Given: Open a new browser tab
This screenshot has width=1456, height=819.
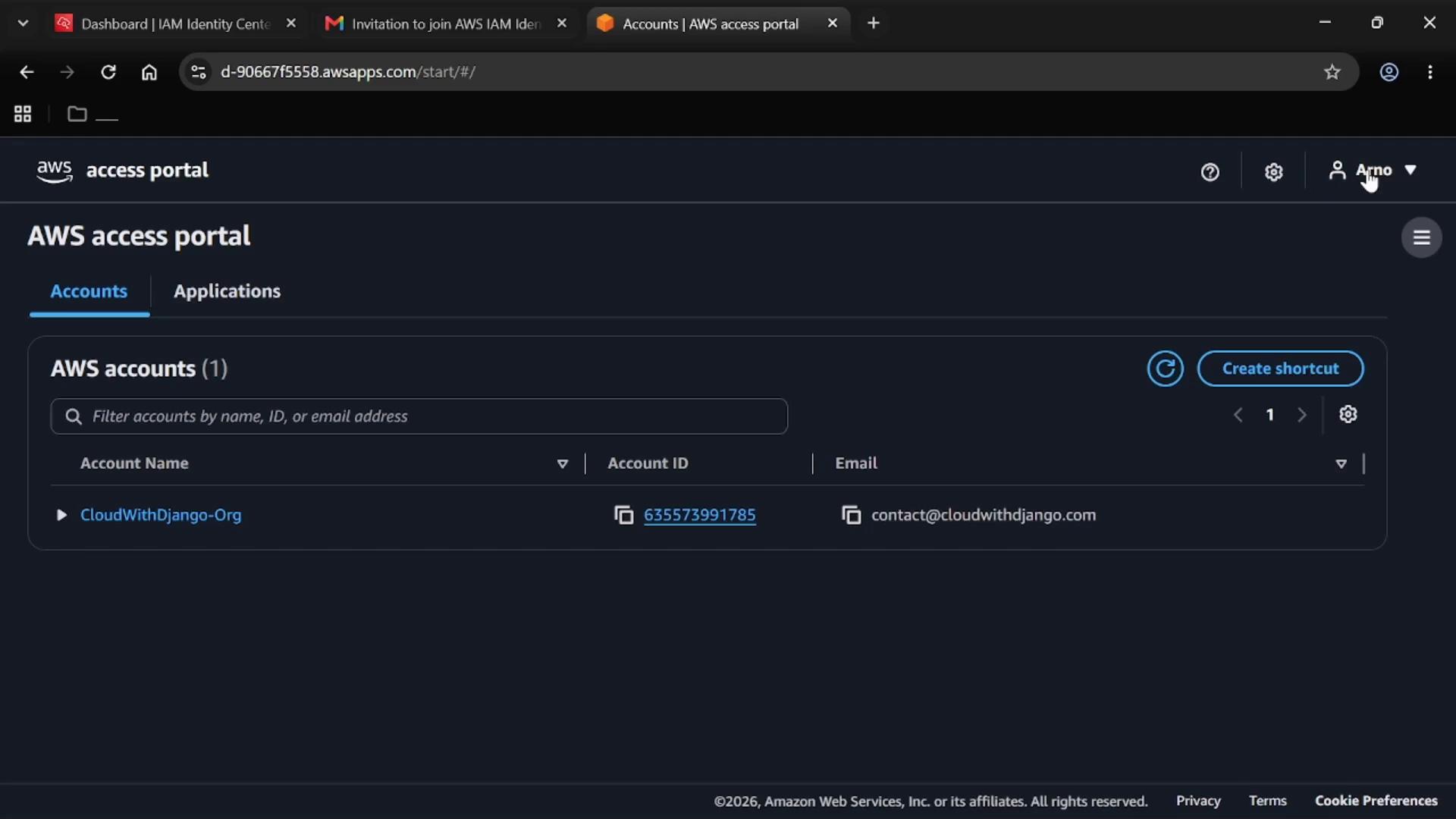Looking at the screenshot, I should click(x=874, y=24).
